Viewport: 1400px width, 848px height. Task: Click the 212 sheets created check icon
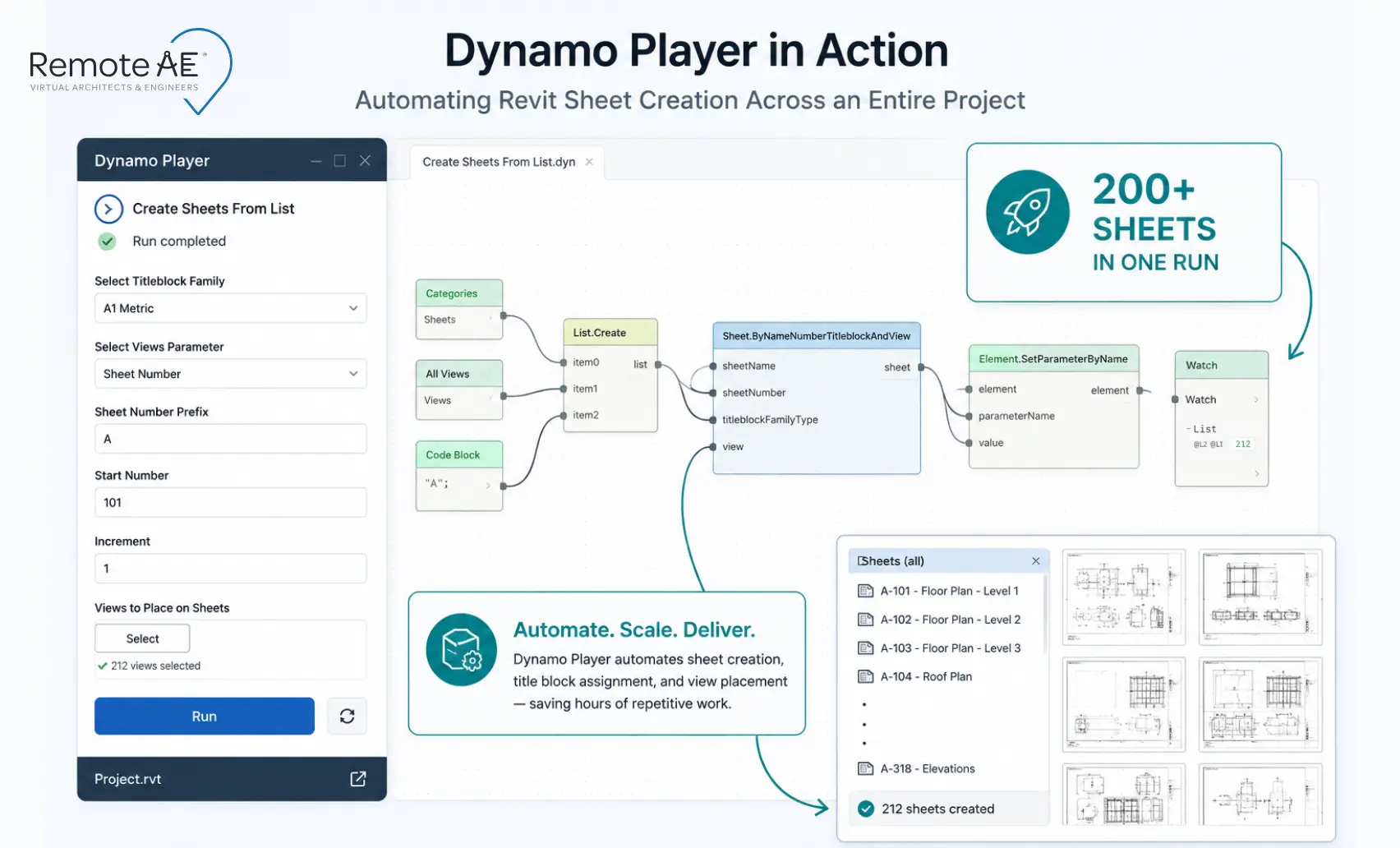[x=866, y=809]
